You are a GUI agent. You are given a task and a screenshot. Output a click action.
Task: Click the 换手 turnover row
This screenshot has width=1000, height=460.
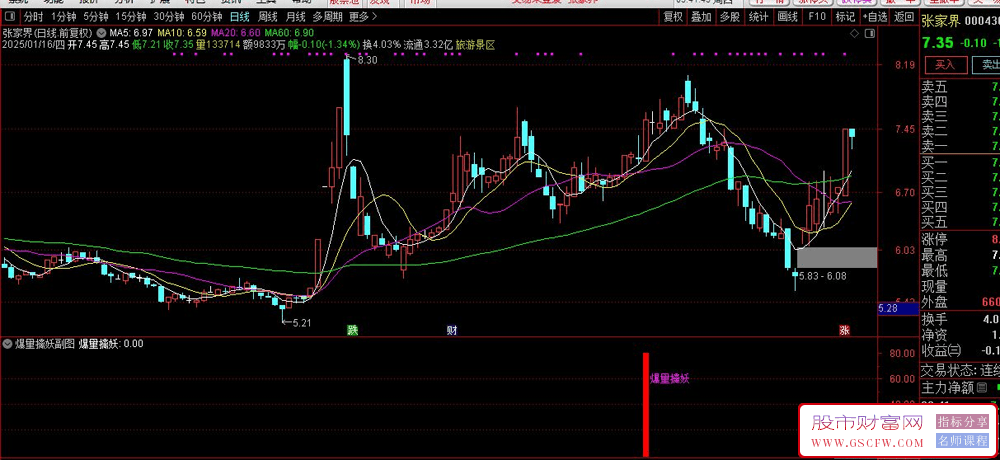tap(960, 319)
